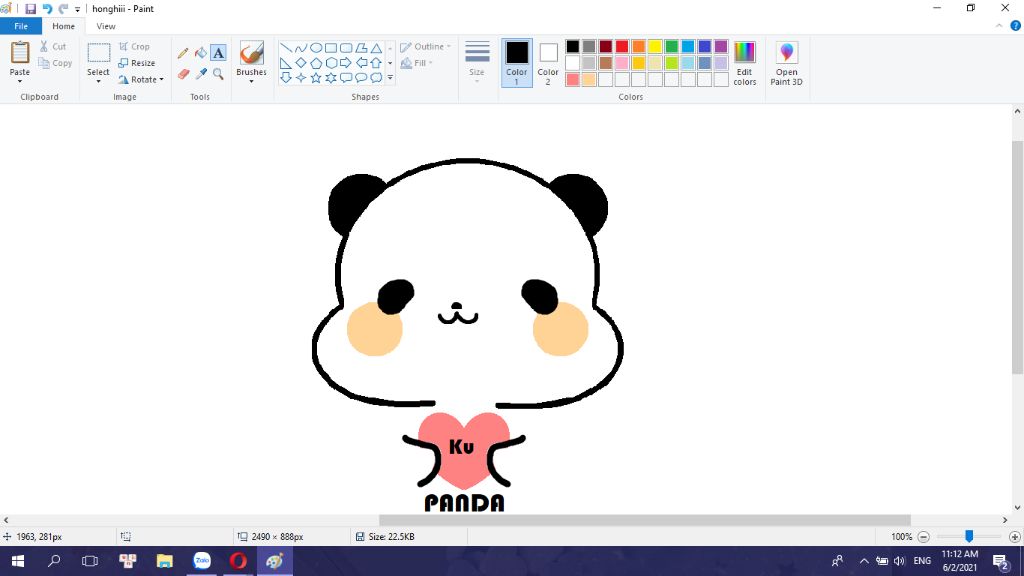Image resolution: width=1024 pixels, height=576 pixels.
Task: Click the Save icon in quick access toolbar
Action: coord(30,9)
